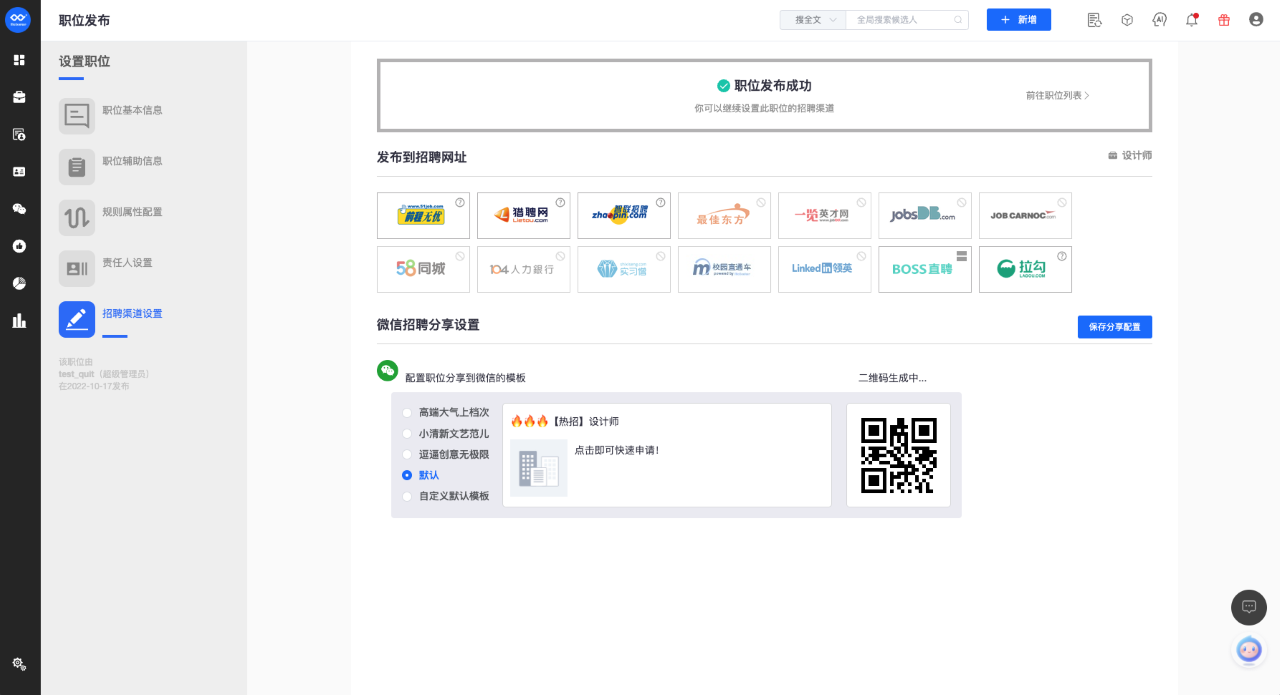Select the 逗逼创意无极限 template radio
The width and height of the screenshot is (1280, 695).
[406, 454]
